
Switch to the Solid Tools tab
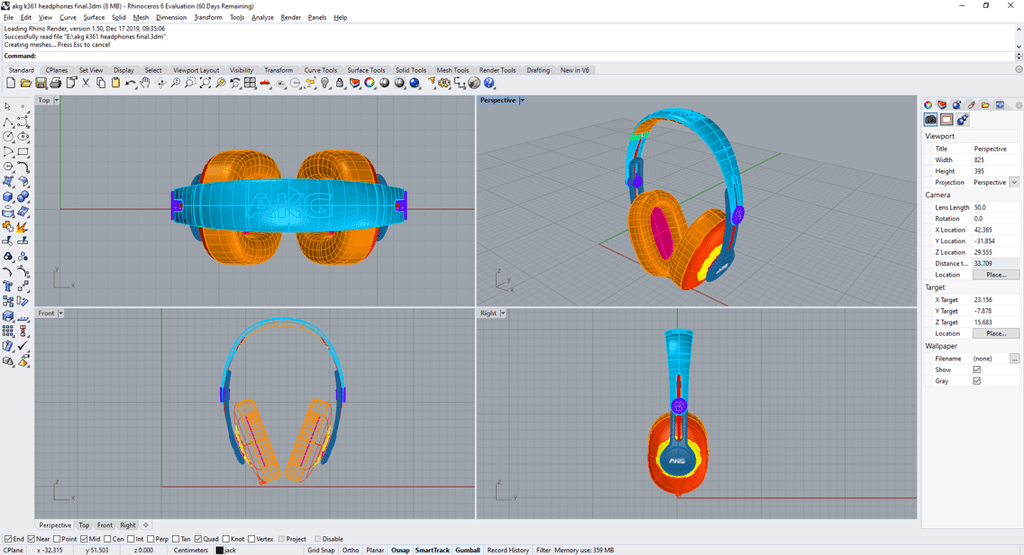pos(410,70)
